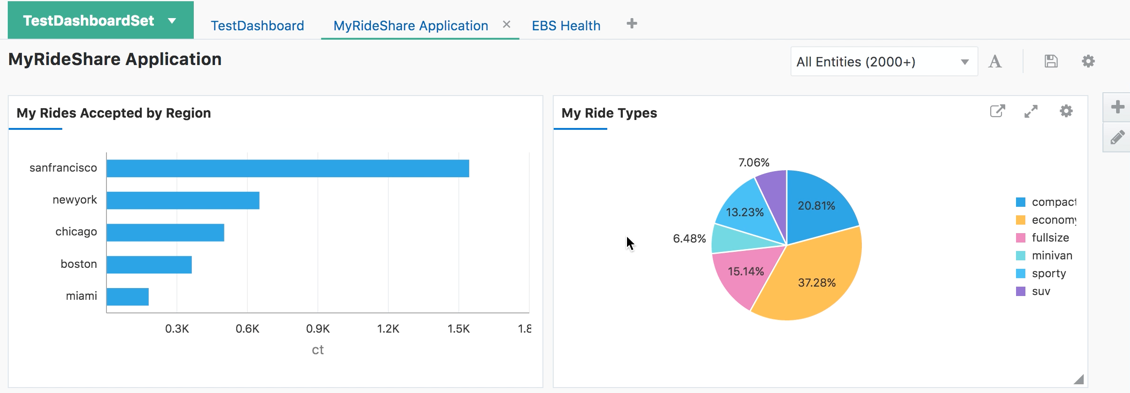The width and height of the screenshot is (1130, 393).
Task: Open dashboard settings gear icon
Action: coord(1088,61)
